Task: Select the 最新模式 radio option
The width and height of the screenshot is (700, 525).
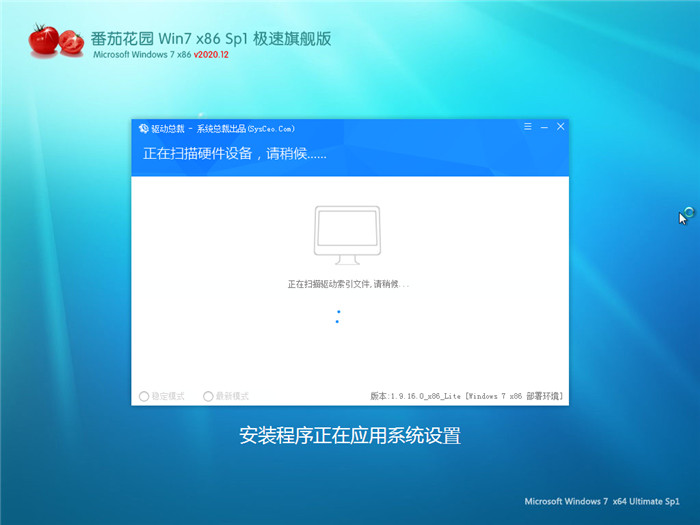Action: (x=226, y=396)
